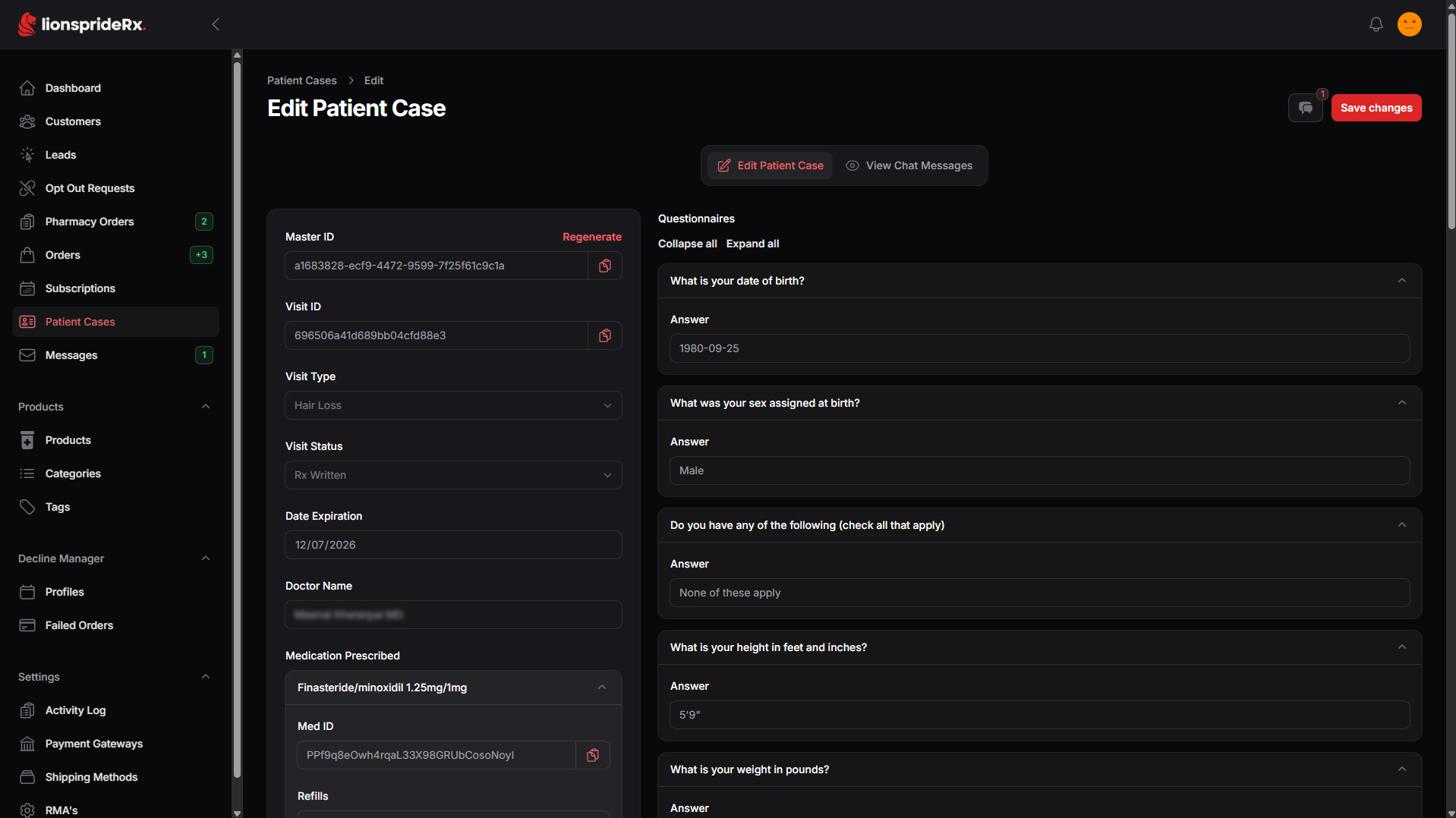Copy the Master ID value
This screenshot has width=1456, height=818.
(x=605, y=266)
